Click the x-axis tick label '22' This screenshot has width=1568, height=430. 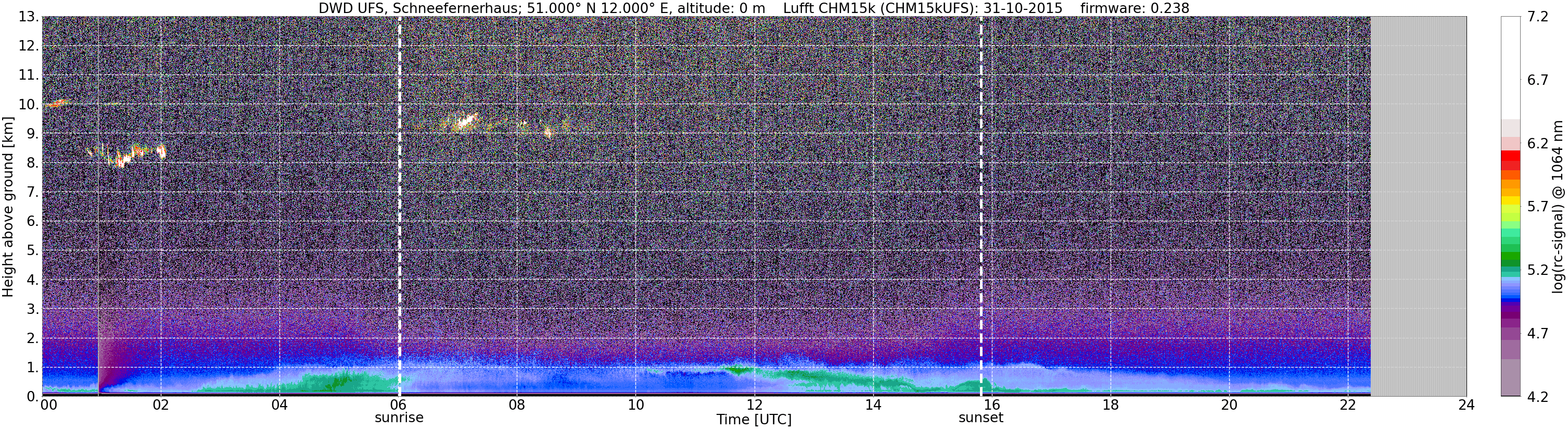1348,405
